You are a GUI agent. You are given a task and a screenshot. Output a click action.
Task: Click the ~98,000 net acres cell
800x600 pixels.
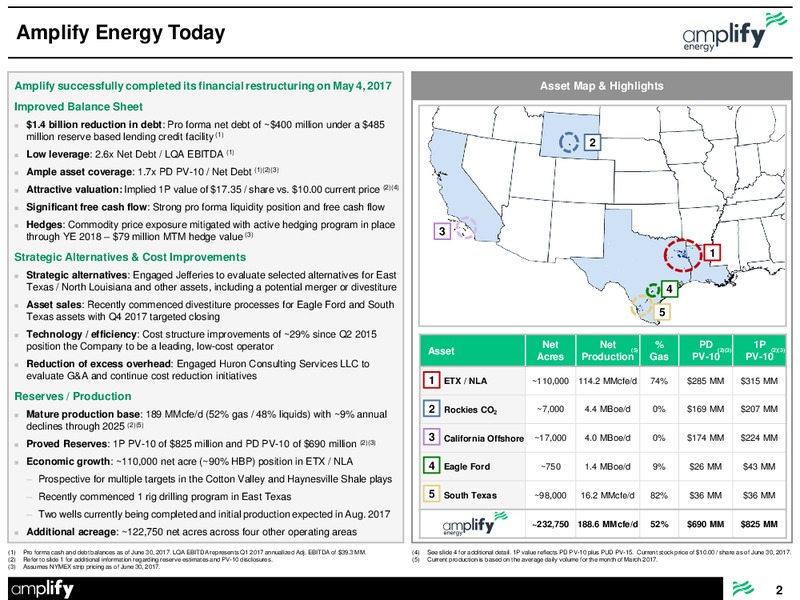click(x=550, y=495)
